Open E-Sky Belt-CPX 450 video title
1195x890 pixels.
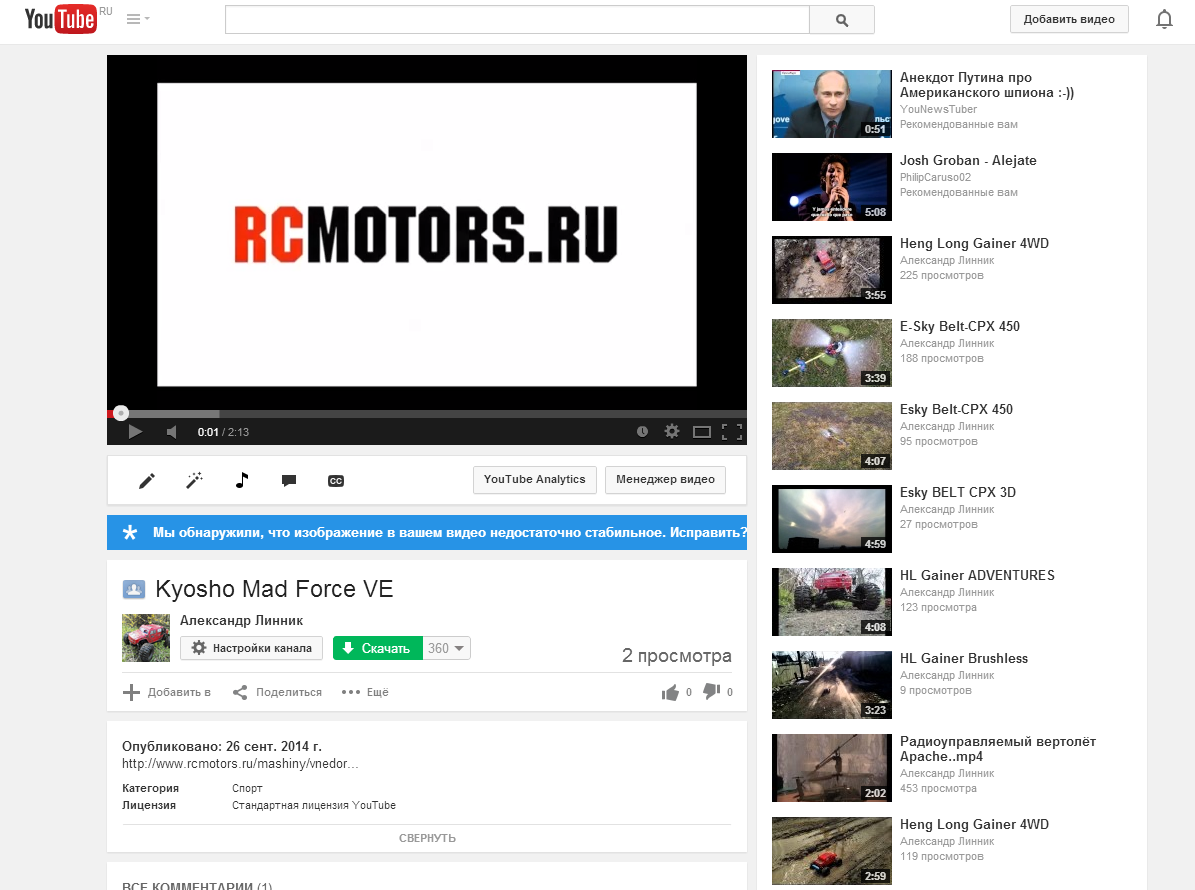960,327
